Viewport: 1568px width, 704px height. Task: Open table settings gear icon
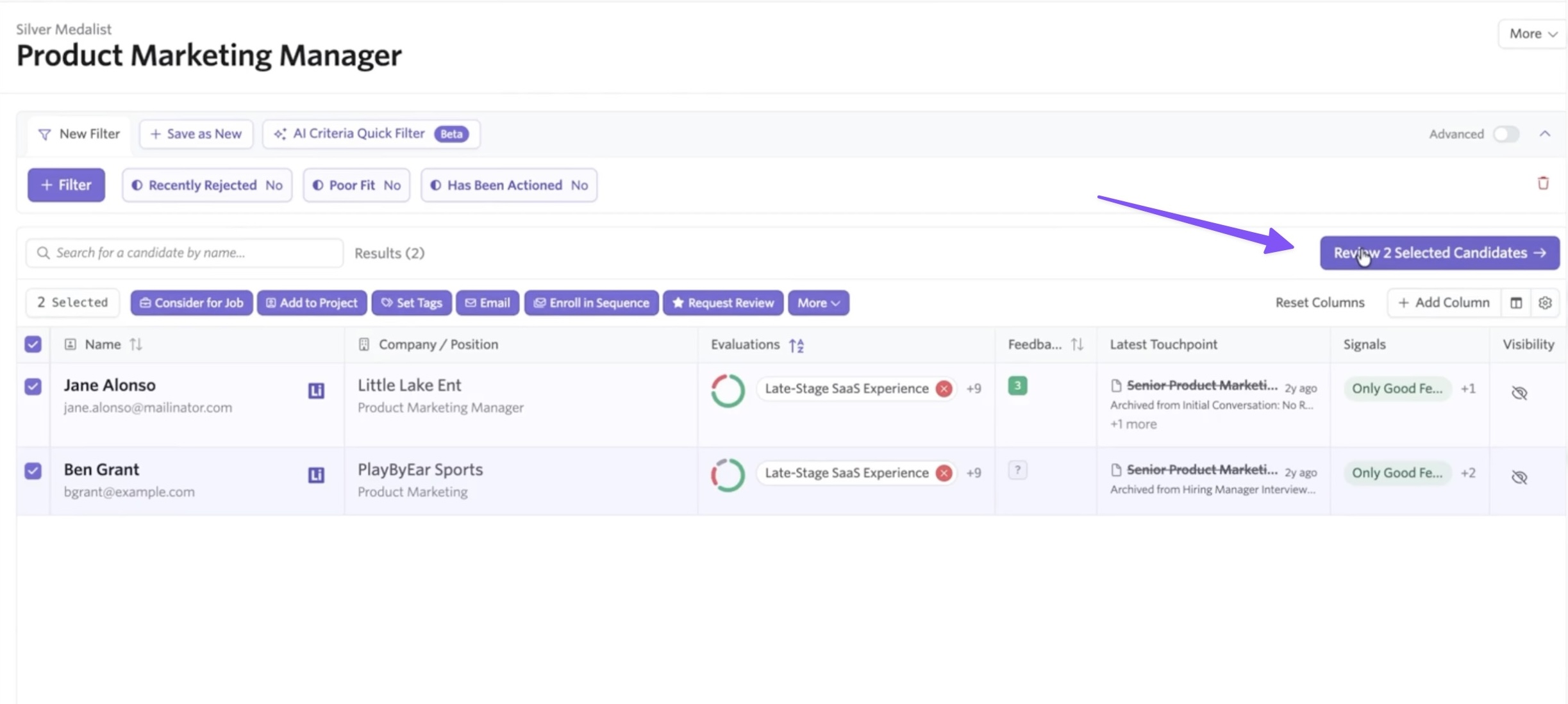tap(1545, 303)
